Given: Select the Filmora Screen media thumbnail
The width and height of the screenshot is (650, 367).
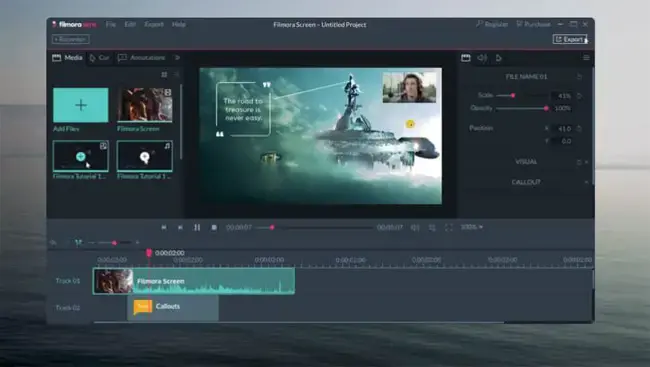Looking at the screenshot, I should pyautogui.click(x=145, y=105).
